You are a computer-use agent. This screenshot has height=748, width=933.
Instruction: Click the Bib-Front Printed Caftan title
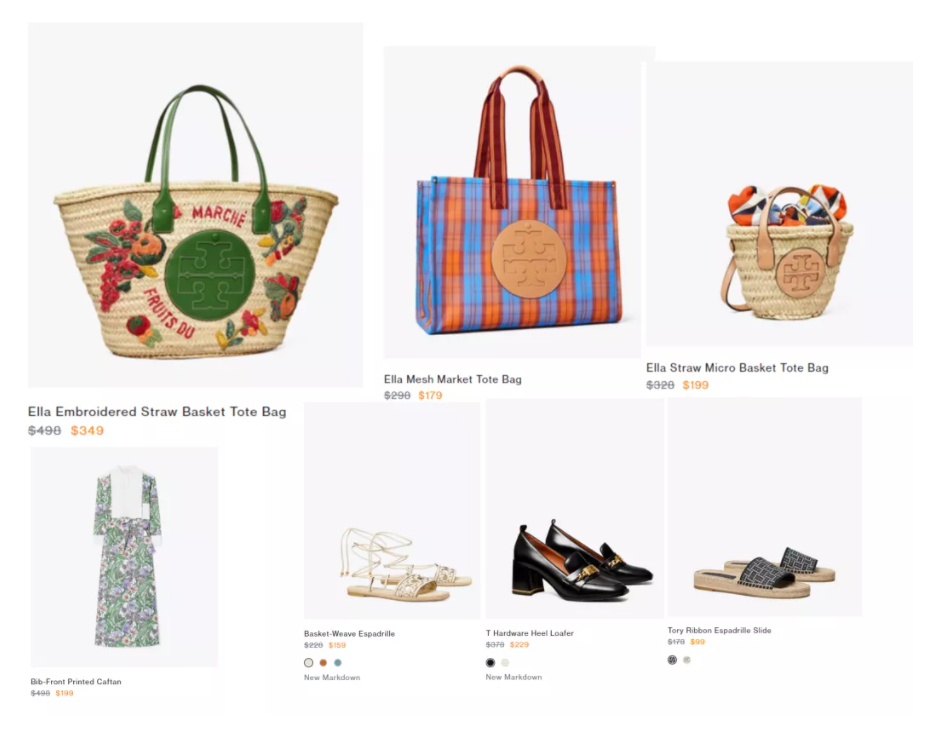coord(76,681)
